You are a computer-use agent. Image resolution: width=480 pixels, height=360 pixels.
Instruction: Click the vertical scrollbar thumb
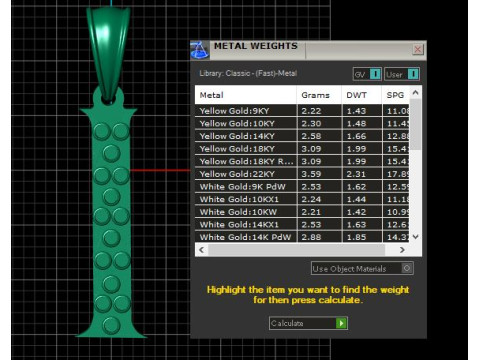415,124
